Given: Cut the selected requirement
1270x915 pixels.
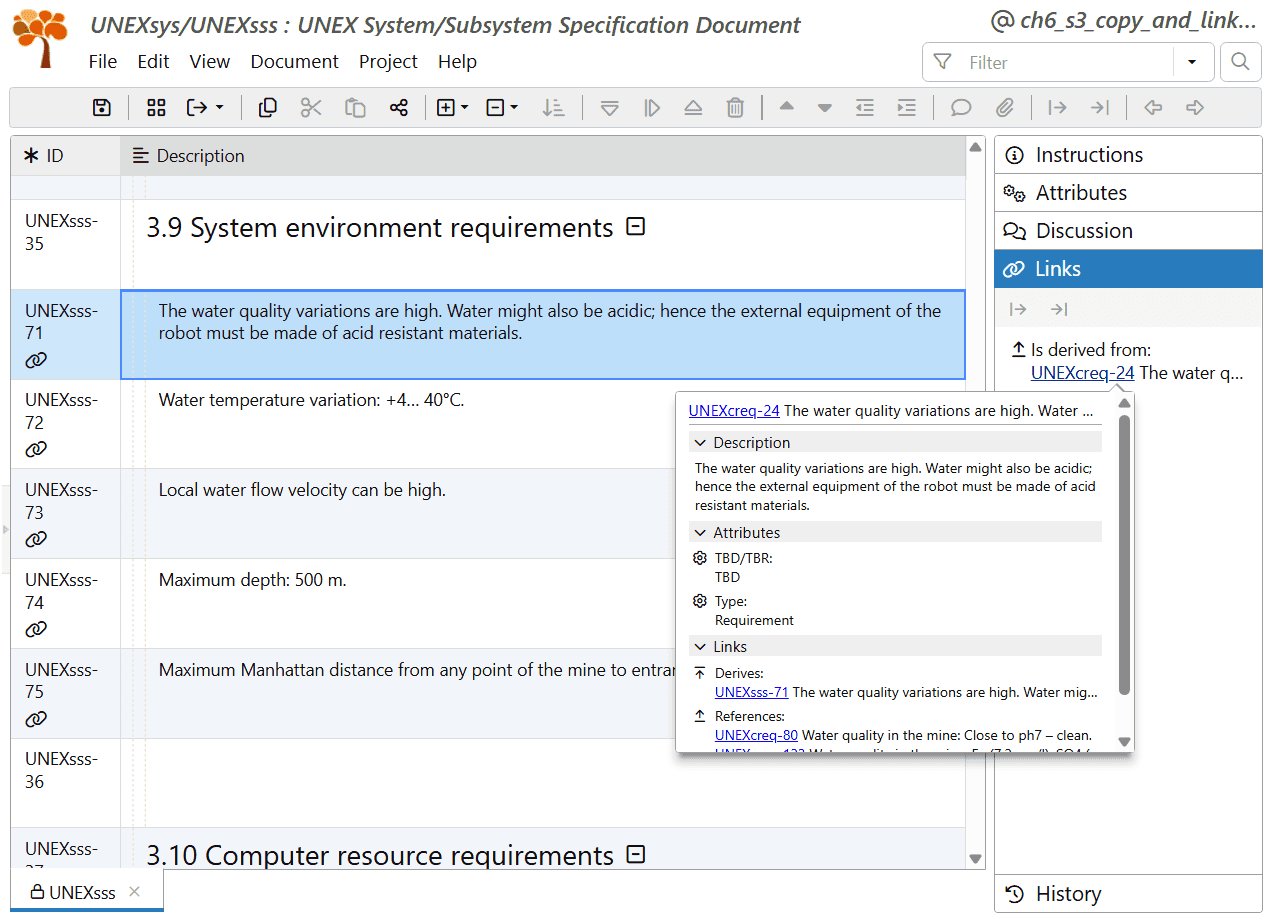Looking at the screenshot, I should [x=311, y=107].
